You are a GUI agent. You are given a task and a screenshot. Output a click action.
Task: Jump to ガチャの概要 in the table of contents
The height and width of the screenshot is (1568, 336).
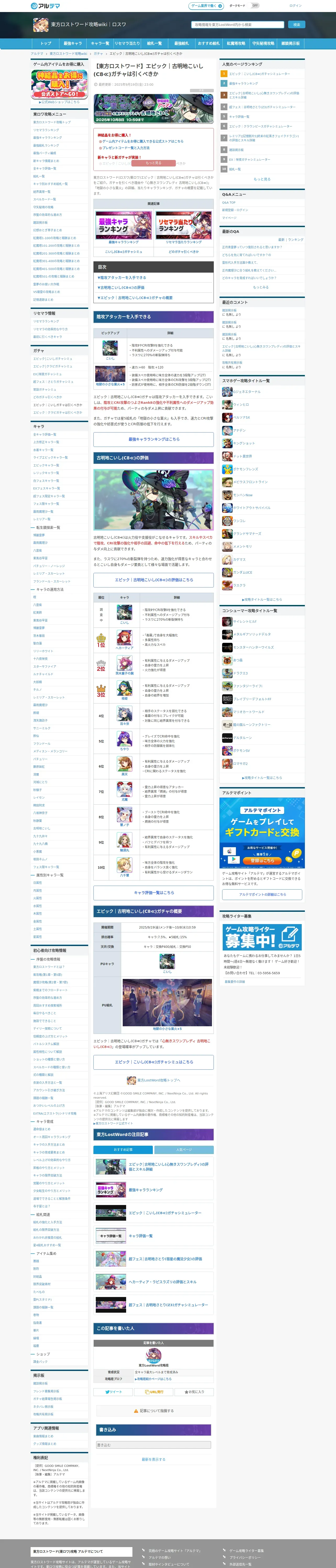tap(135, 298)
